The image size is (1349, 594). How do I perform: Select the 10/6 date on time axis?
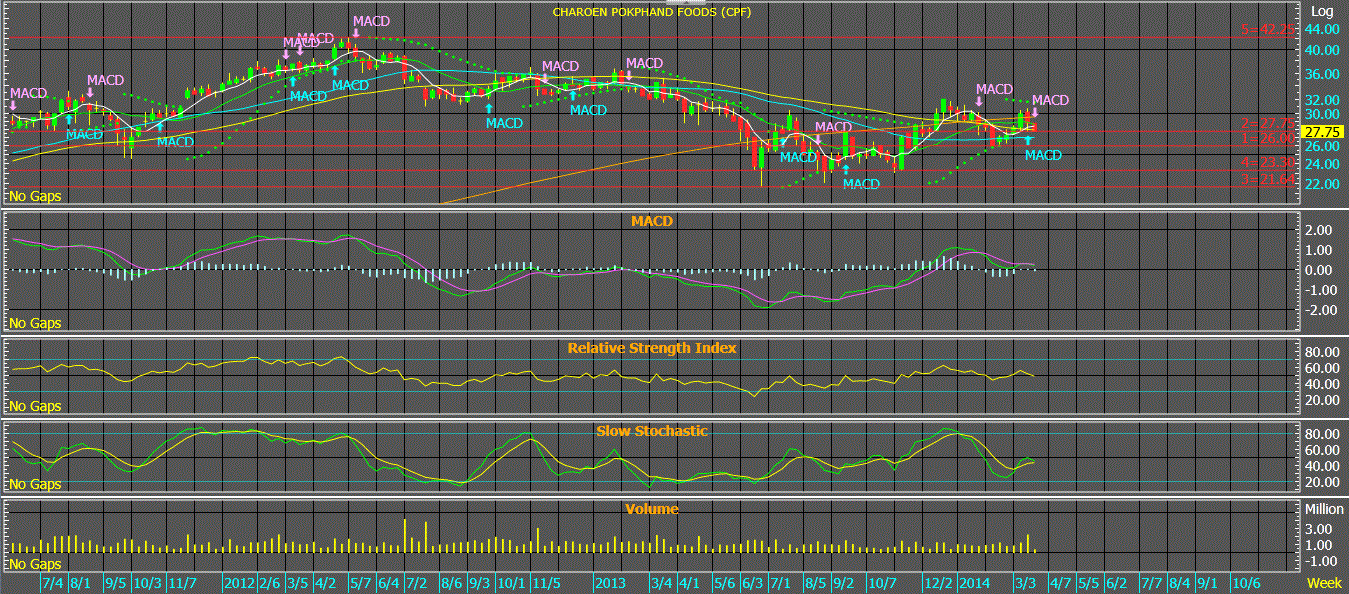coord(1245,582)
